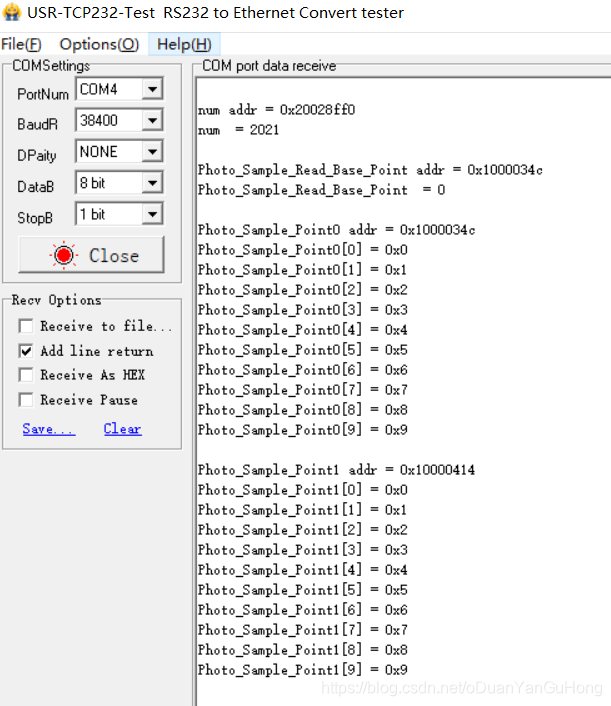This screenshot has height=706, width=611.
Task: Click the Clear link
Action: coord(122,429)
